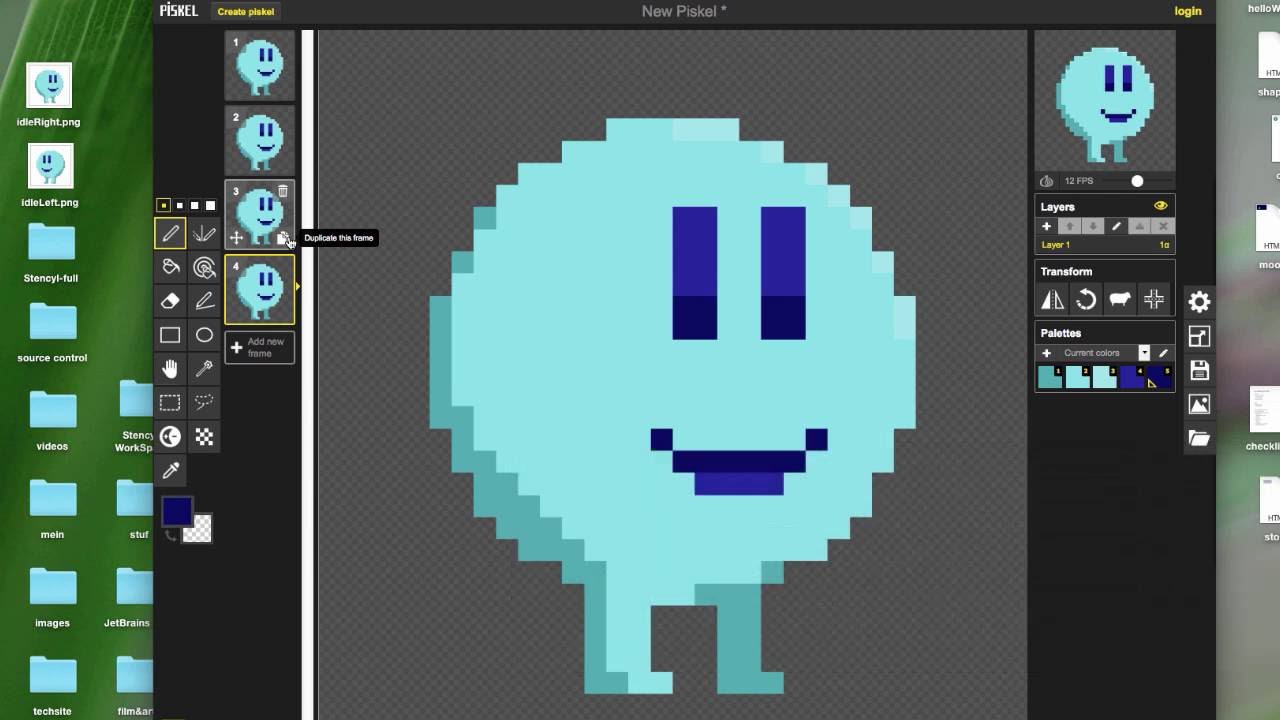The width and height of the screenshot is (1280, 720).
Task: Open the Resize panel
Action: coord(1199,337)
